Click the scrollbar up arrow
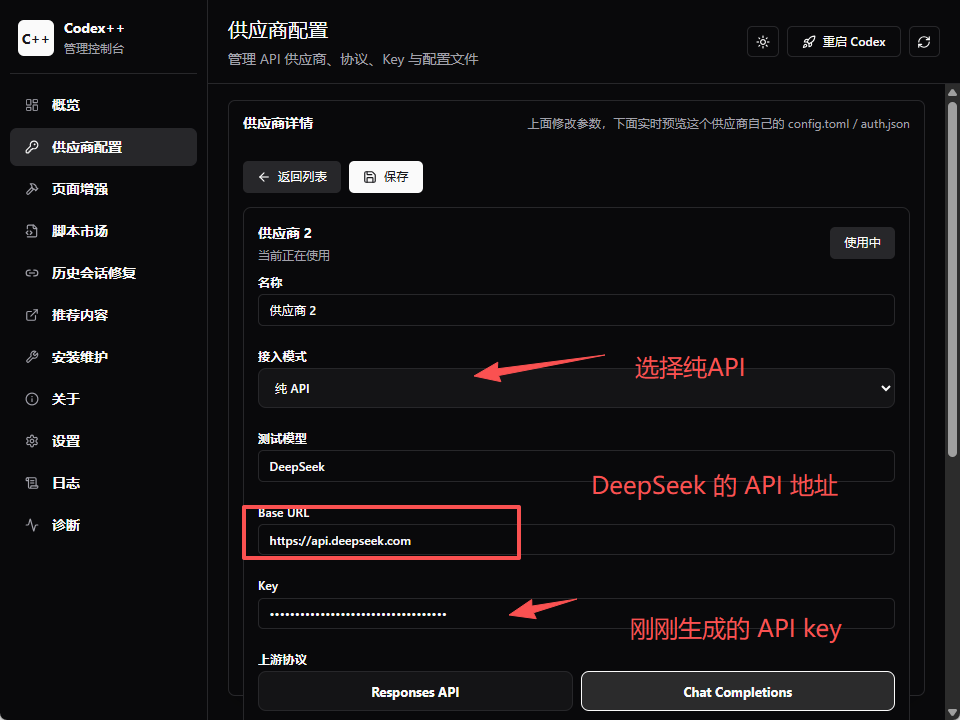The height and width of the screenshot is (720, 960). click(952, 92)
